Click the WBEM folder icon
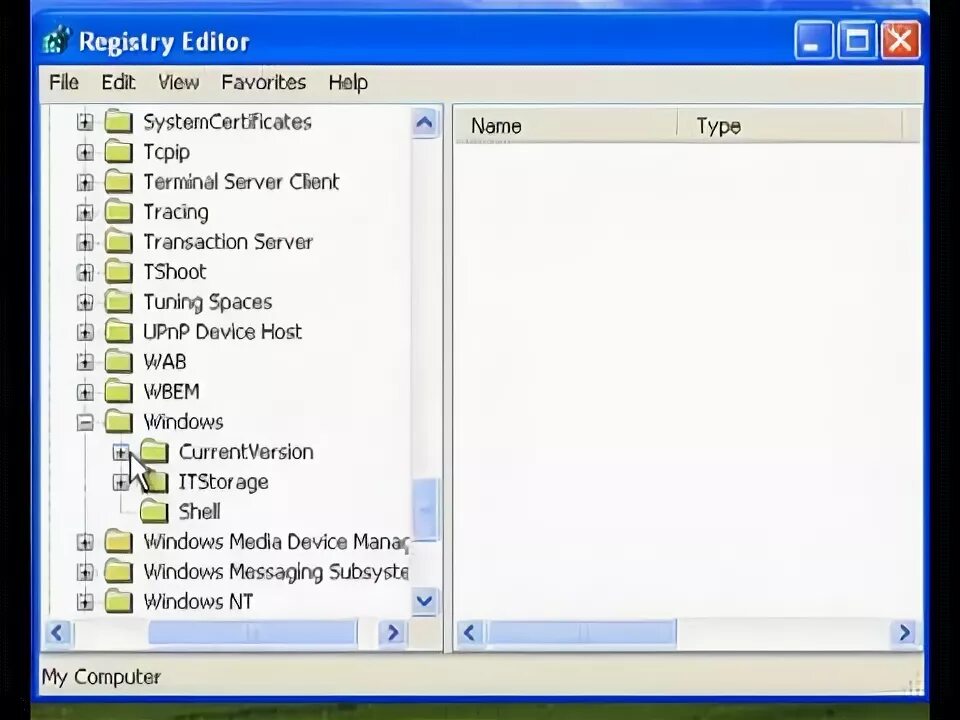The image size is (960, 720). 119,392
